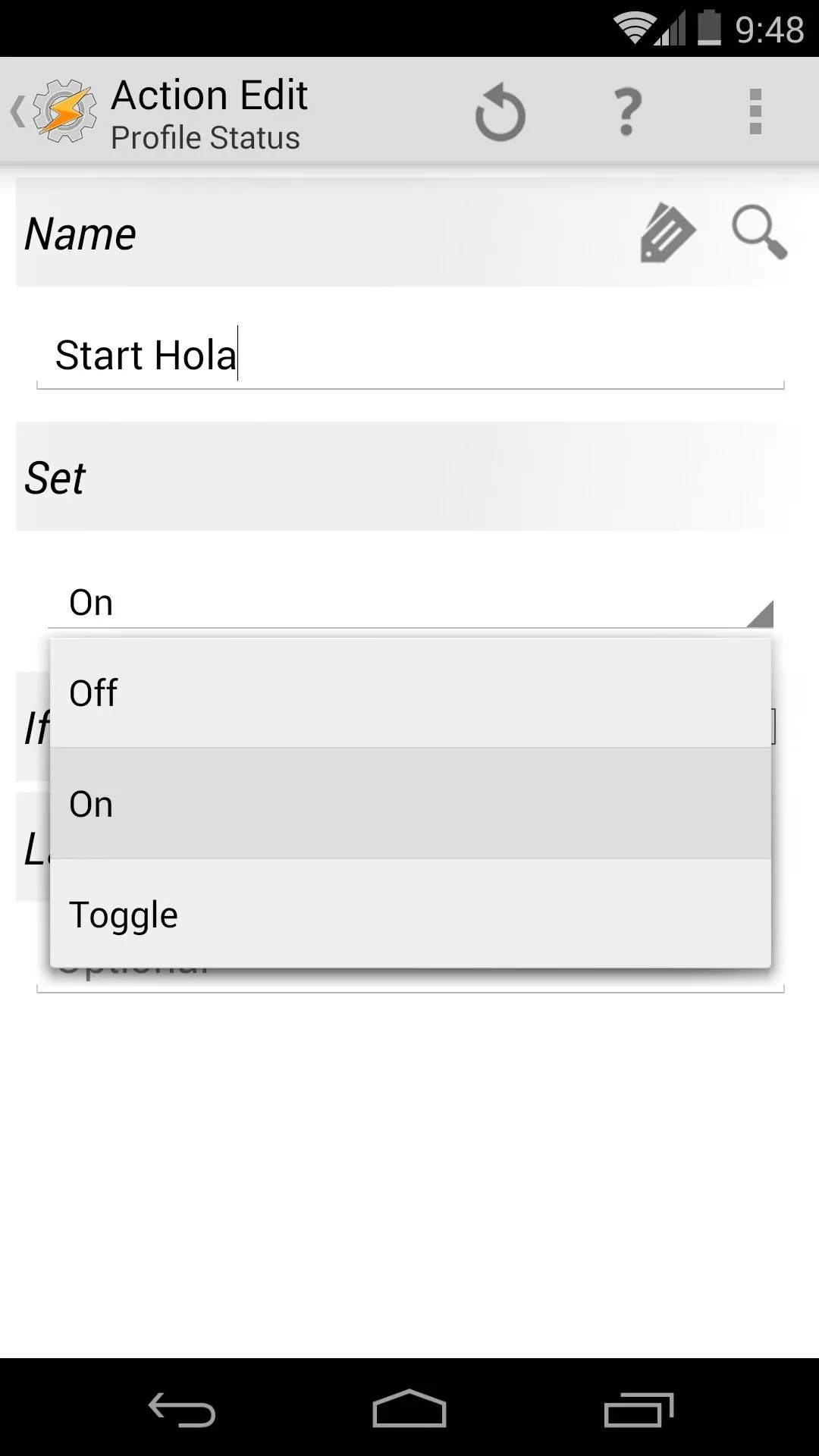819x1456 pixels.
Task: Tap the Set section header
Action: [x=55, y=479]
